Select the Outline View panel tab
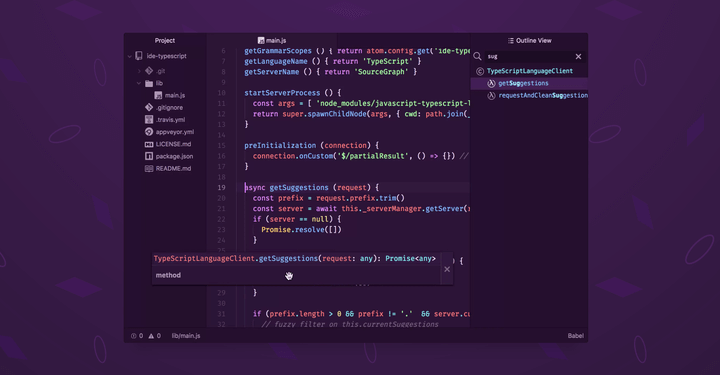 529,40
